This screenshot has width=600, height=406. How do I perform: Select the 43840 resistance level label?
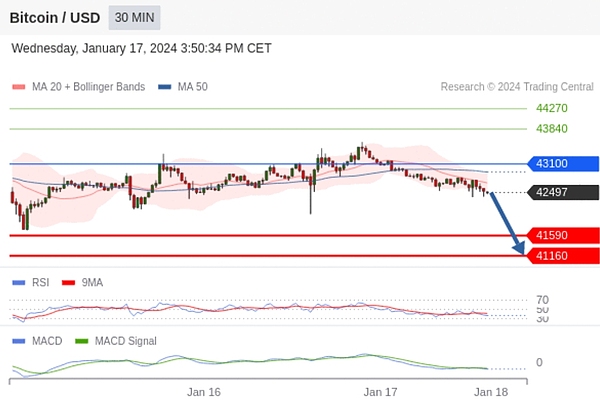tap(551, 129)
